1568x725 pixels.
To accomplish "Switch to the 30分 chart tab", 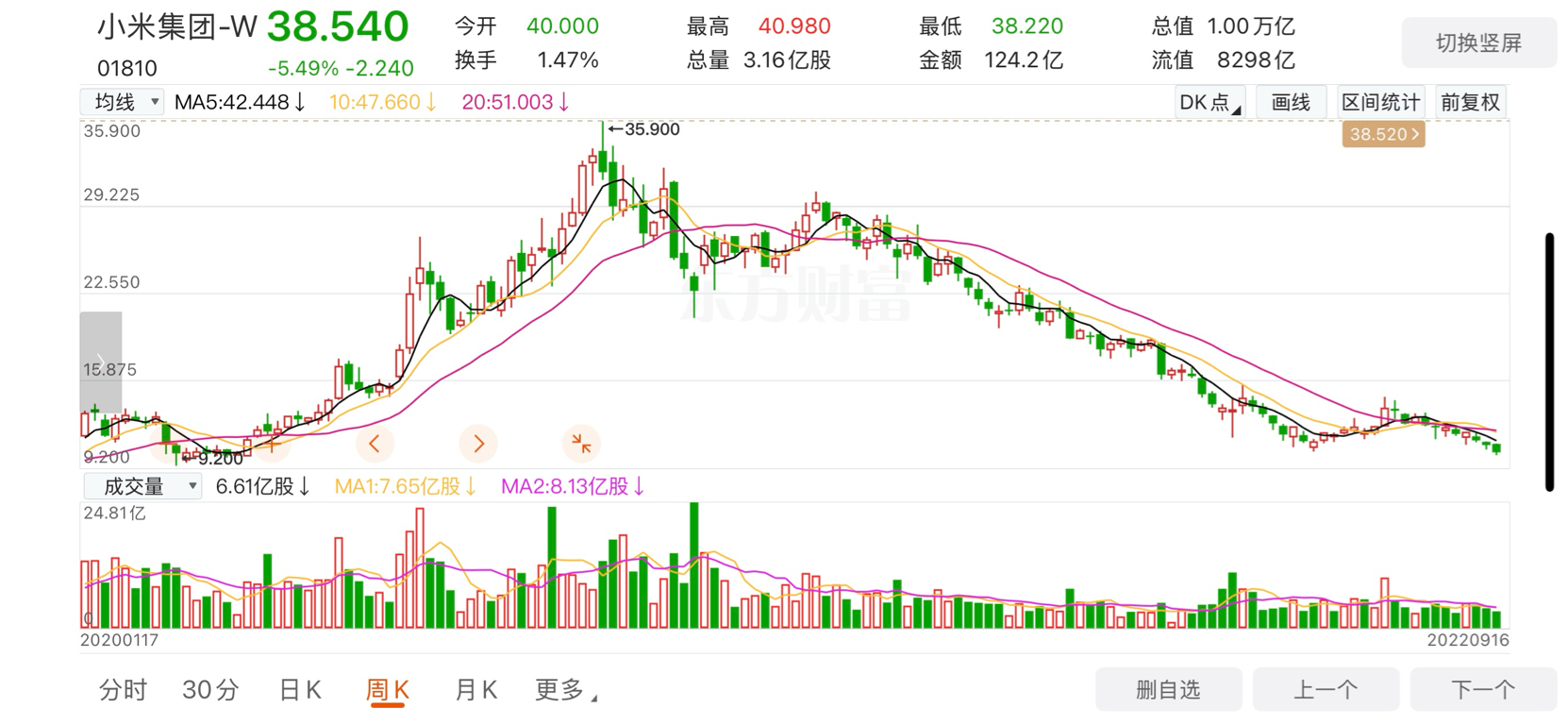I will [210, 690].
